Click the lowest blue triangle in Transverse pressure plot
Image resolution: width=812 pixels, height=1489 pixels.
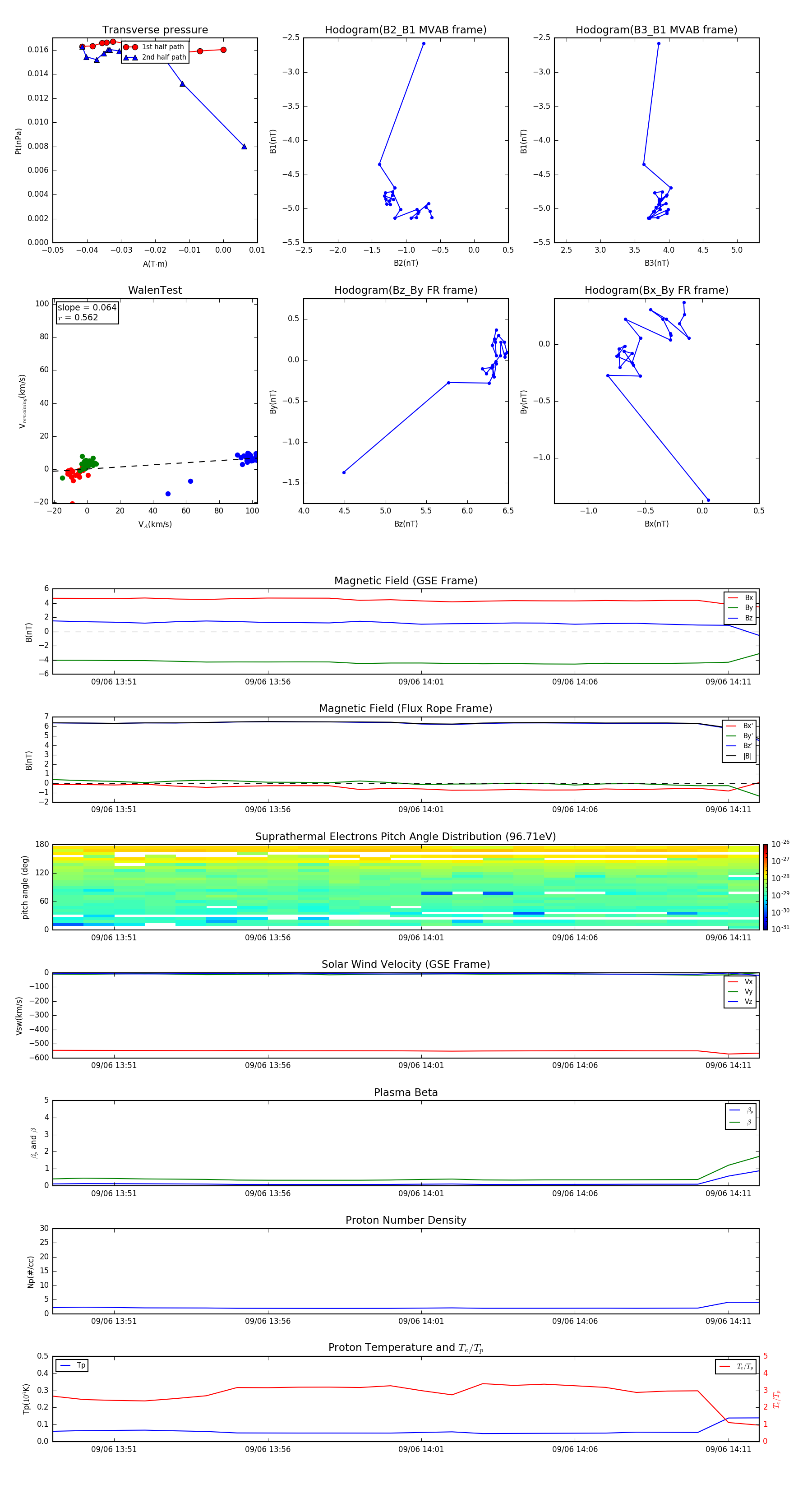click(x=244, y=146)
